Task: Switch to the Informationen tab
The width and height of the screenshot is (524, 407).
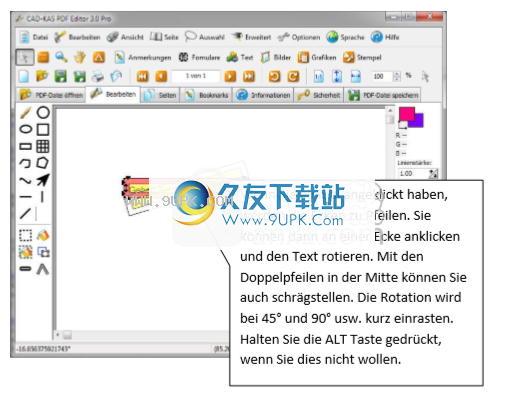Action: point(263,95)
